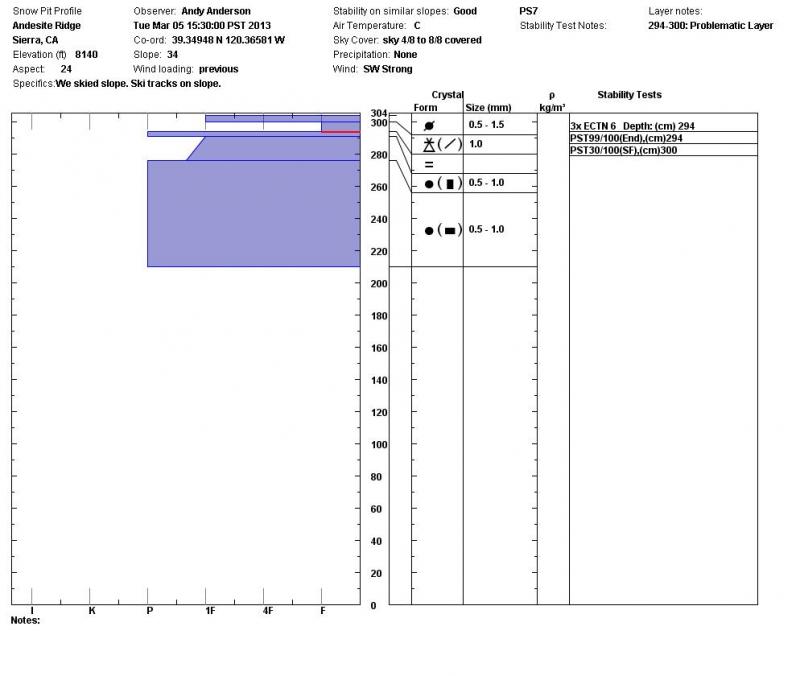Click the slashed-circle crystal form symbol
The width and height of the screenshot is (800, 676).
coord(429,125)
